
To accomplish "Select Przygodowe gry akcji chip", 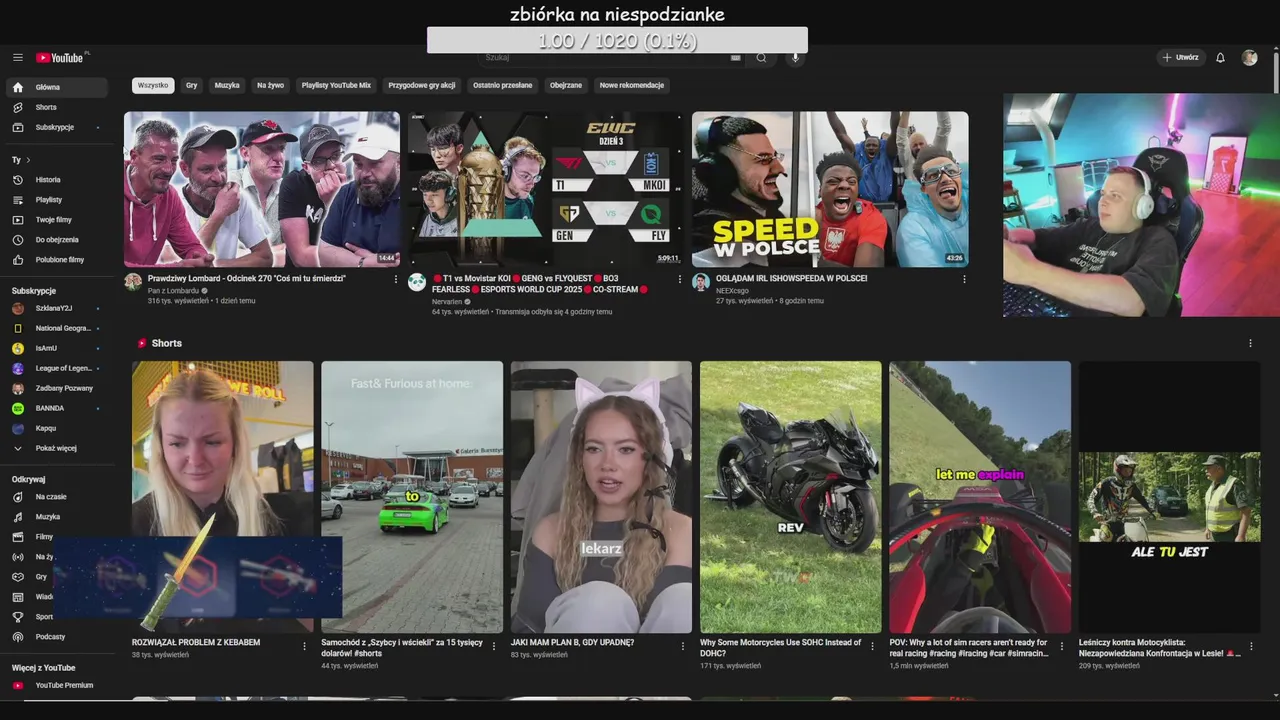I will click(x=422, y=85).
